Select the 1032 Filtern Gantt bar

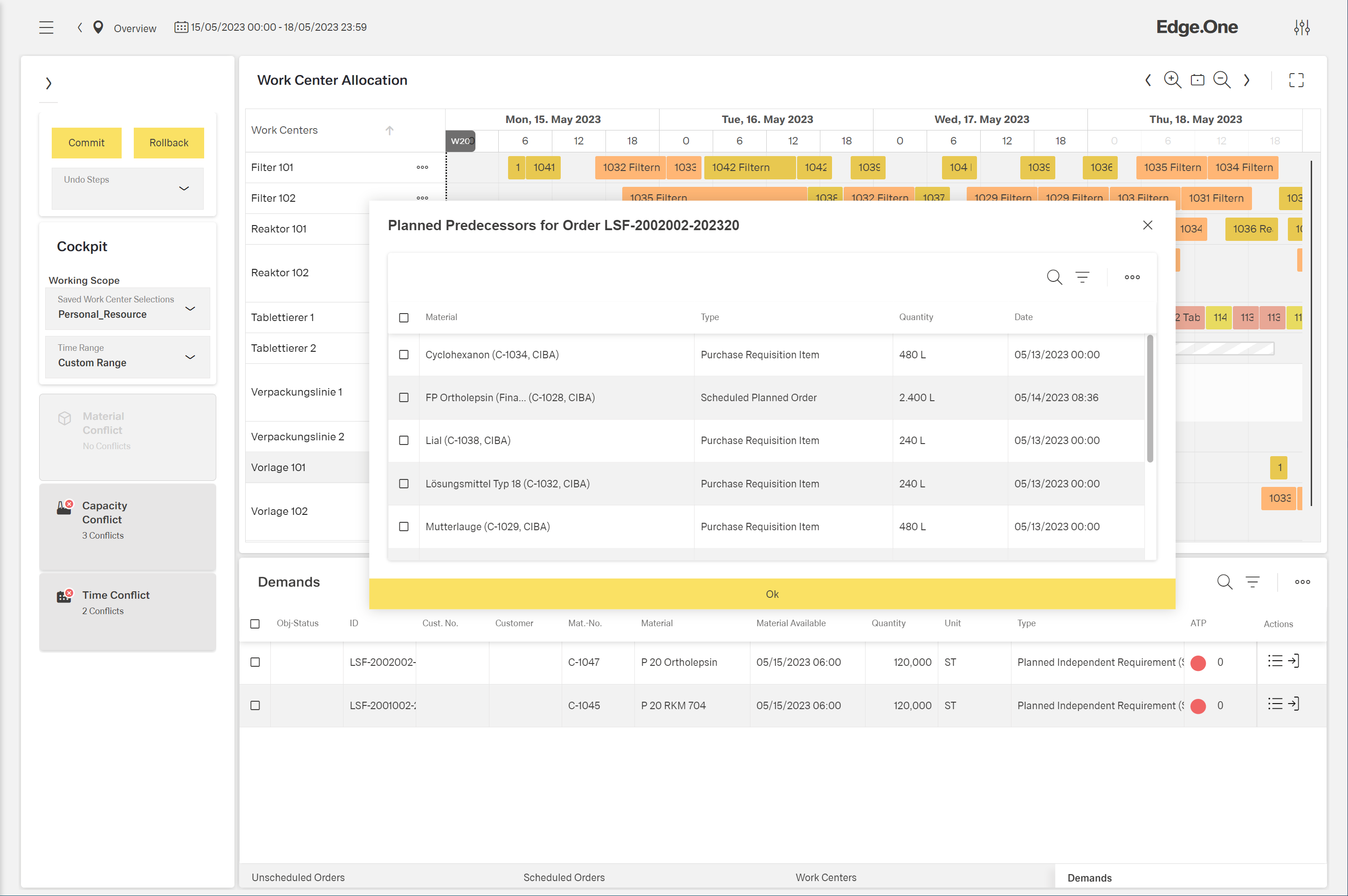630,167
